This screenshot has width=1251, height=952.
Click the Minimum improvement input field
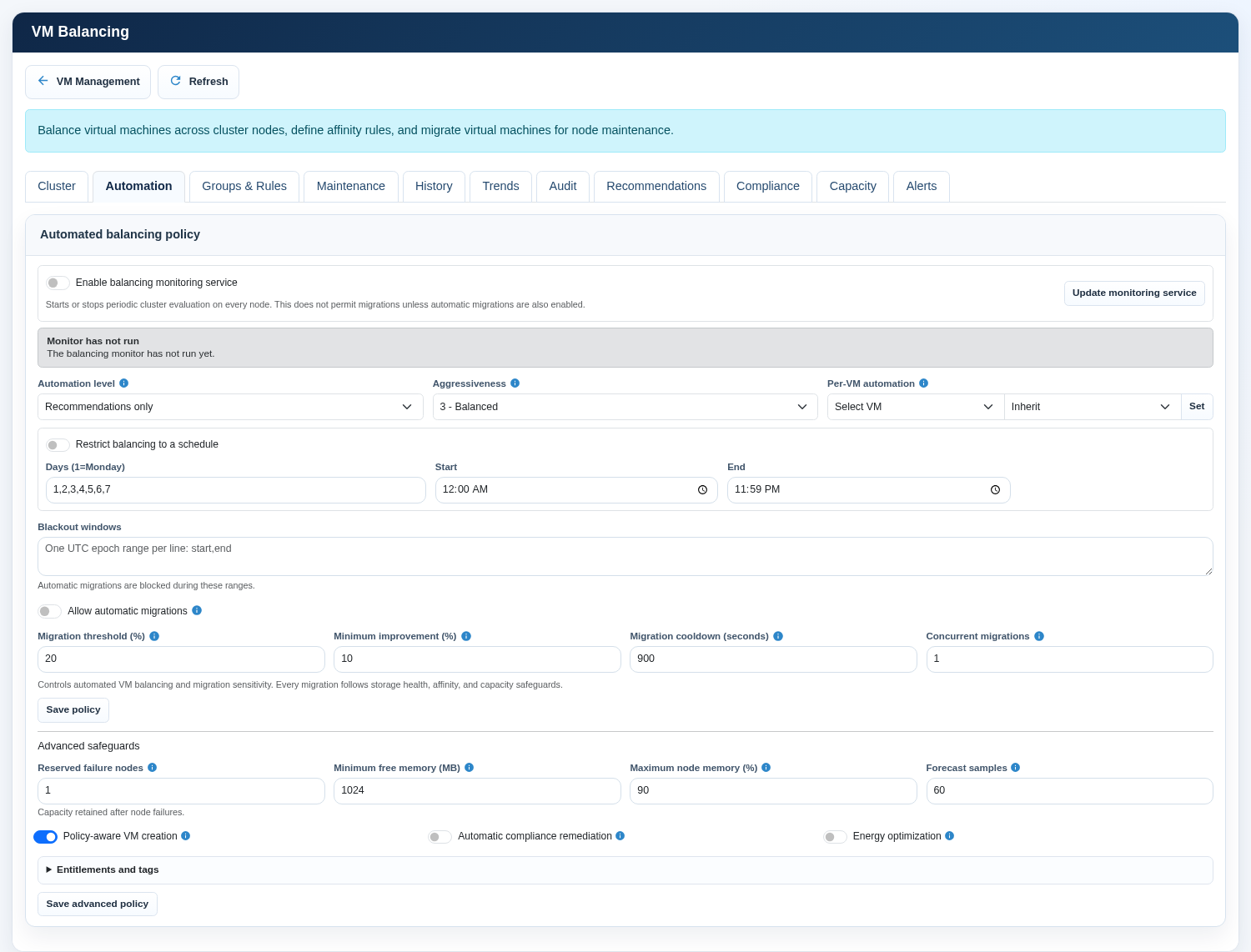[477, 659]
